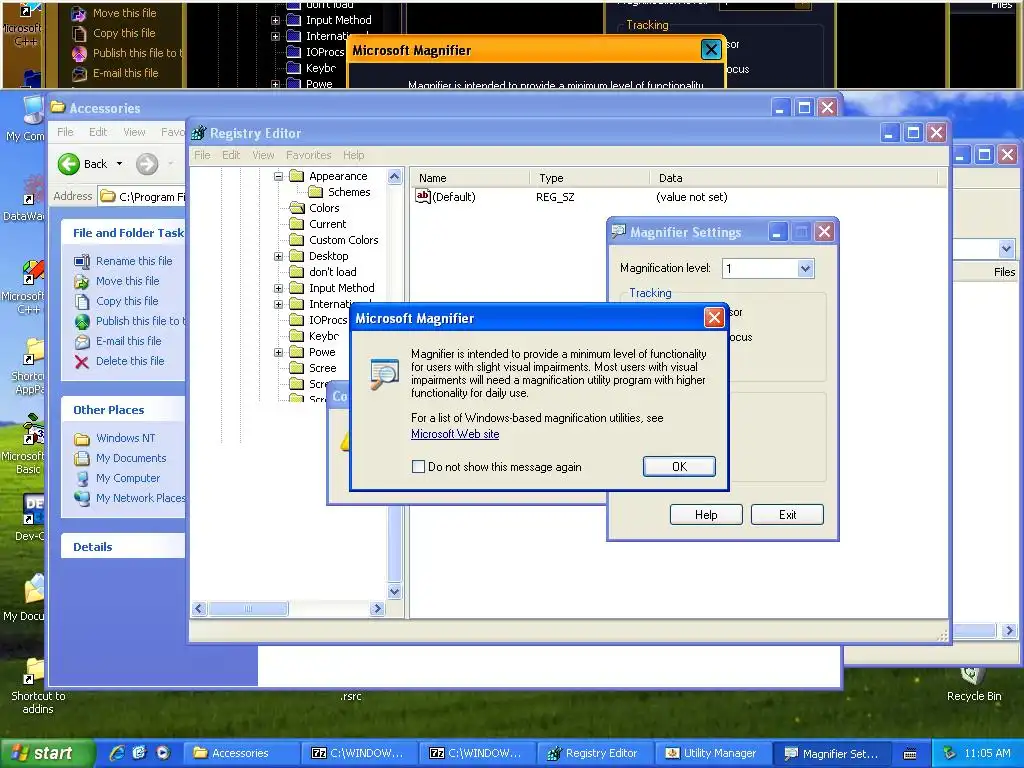The image size is (1024, 768).
Task: Check 'Do not show this message again'
Action: (x=419, y=467)
